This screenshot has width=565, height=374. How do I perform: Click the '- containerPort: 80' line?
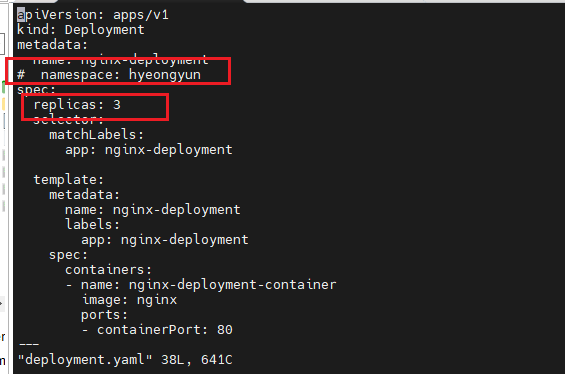click(x=157, y=330)
